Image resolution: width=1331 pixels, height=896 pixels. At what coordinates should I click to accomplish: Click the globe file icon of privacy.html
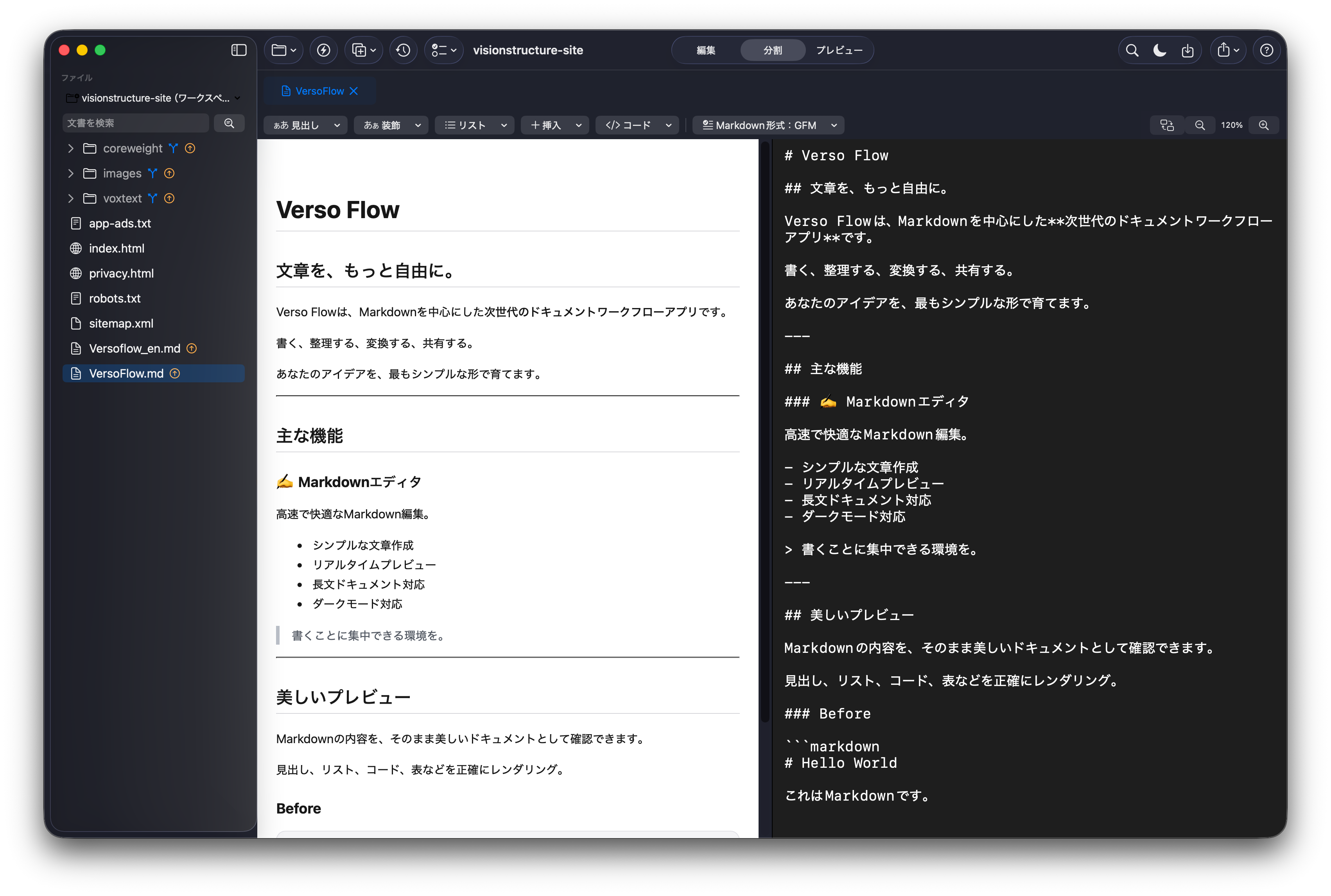click(75, 273)
